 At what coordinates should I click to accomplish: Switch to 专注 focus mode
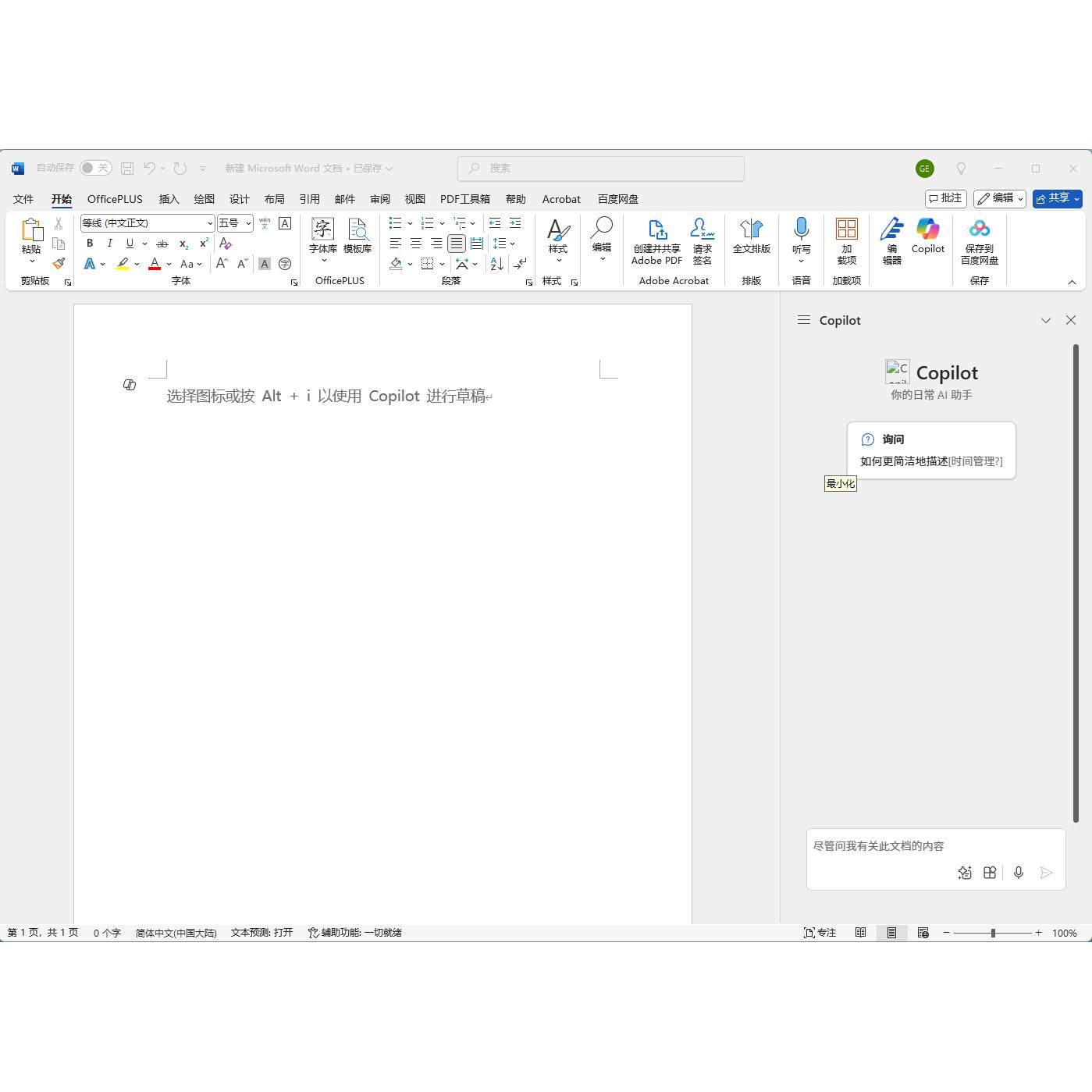[x=820, y=933]
